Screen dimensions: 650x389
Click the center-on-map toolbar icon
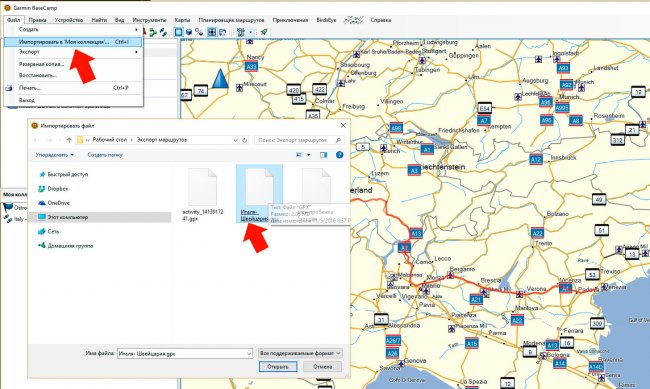212,32
